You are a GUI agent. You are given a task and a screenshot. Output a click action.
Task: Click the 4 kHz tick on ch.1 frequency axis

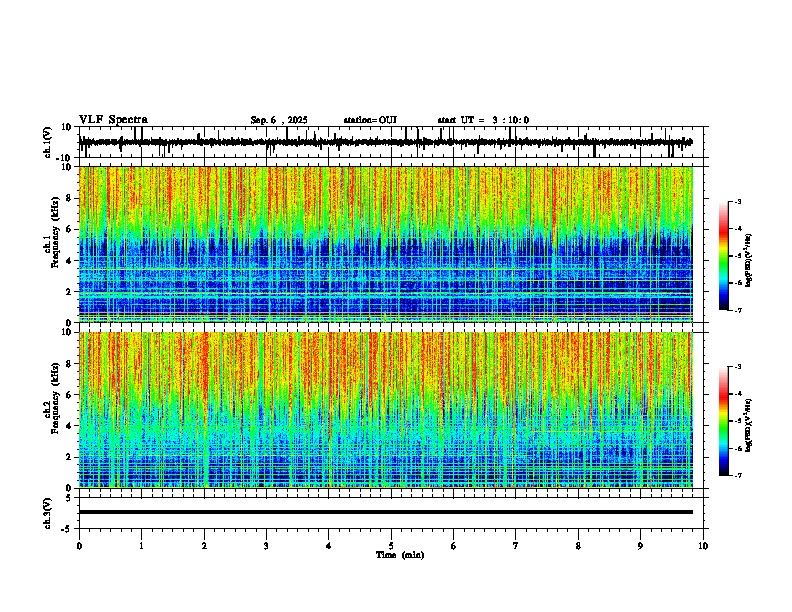[x=69, y=261]
